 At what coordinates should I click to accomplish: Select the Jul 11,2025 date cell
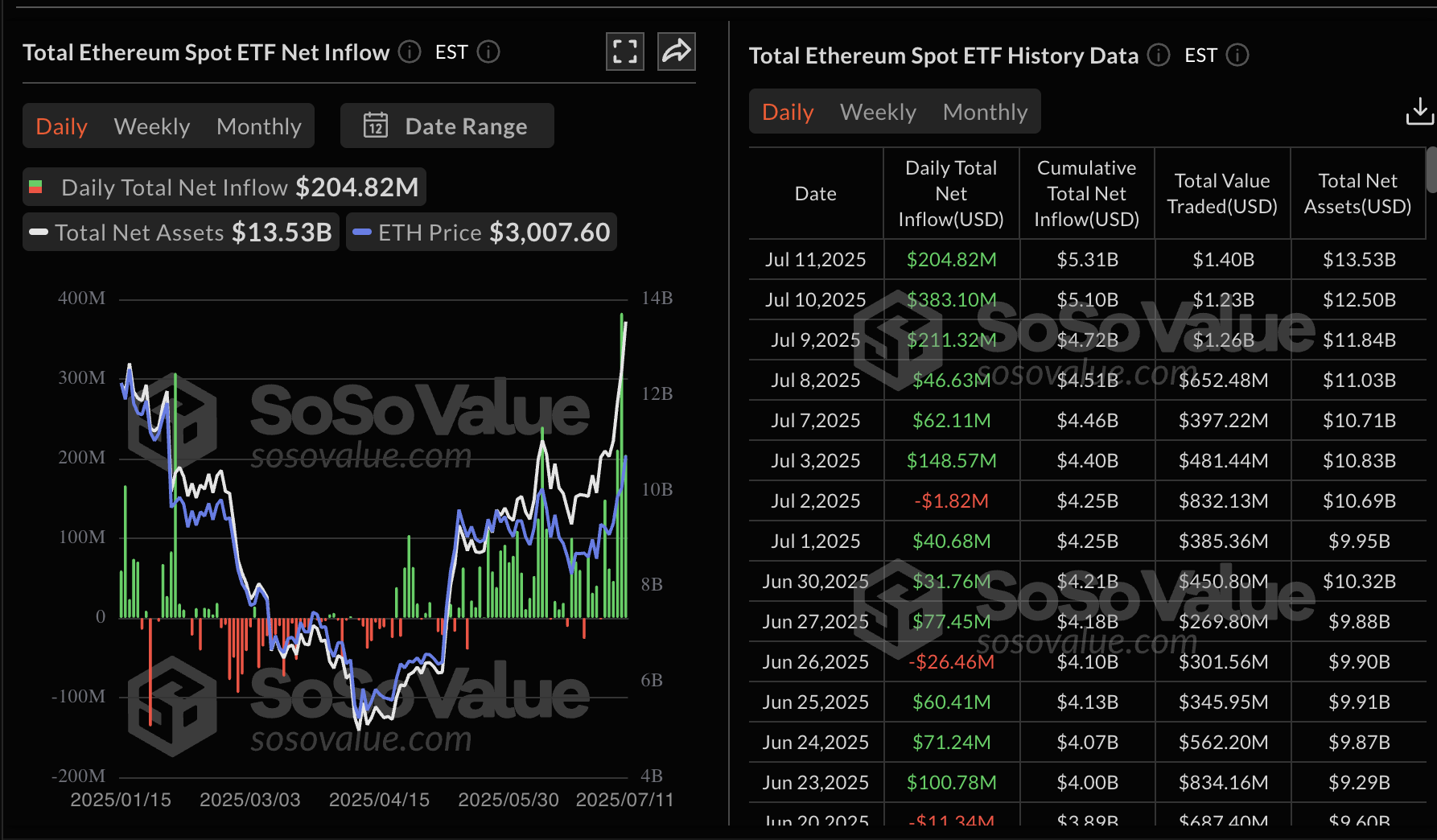(x=816, y=259)
